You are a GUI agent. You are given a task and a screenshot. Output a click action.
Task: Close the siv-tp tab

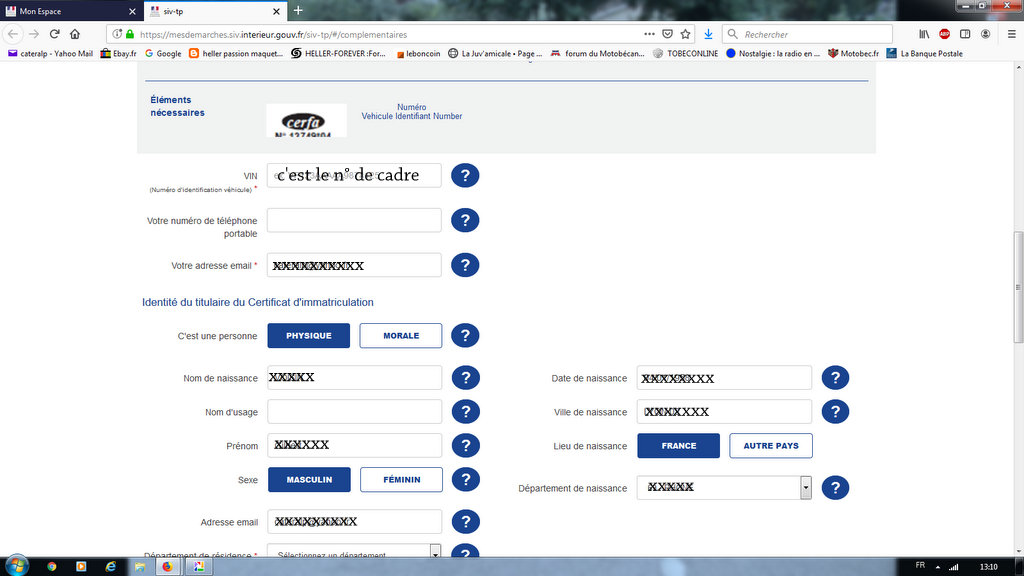276,11
